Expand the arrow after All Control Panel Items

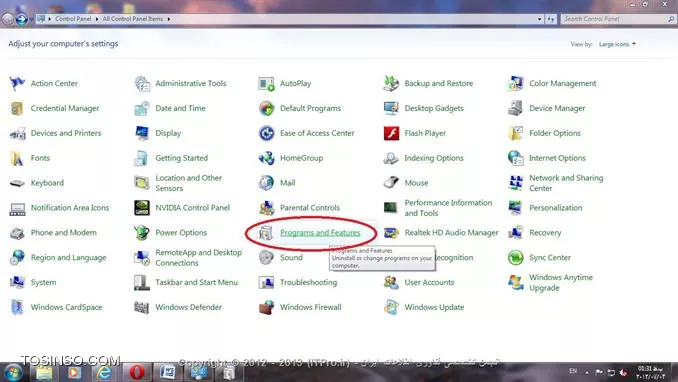click(169, 19)
